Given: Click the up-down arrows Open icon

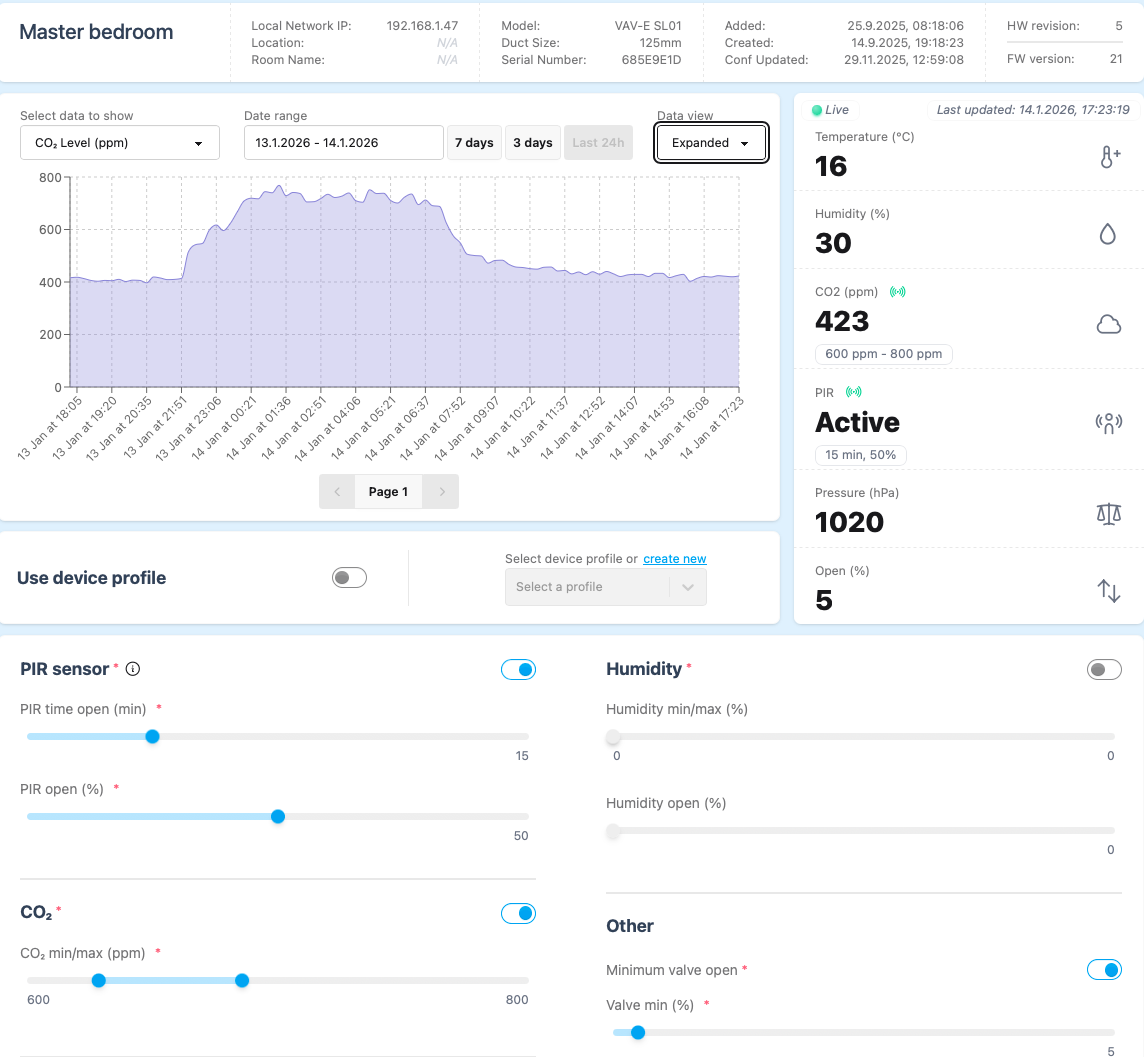Looking at the screenshot, I should point(1108,590).
